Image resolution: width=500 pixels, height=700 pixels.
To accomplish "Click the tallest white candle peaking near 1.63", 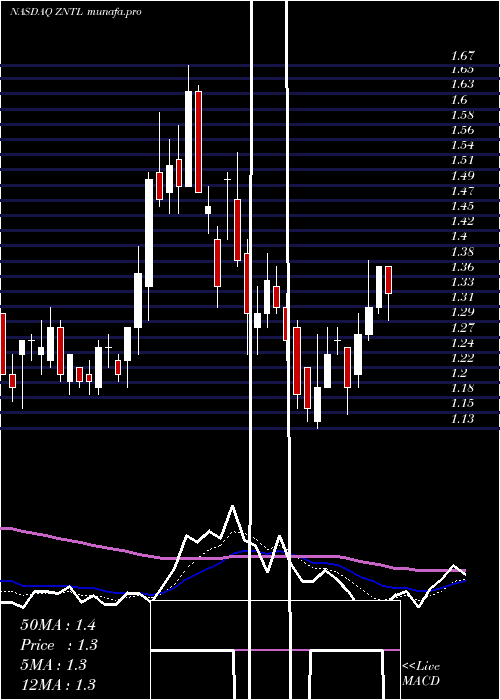I will pyautogui.click(x=188, y=139).
